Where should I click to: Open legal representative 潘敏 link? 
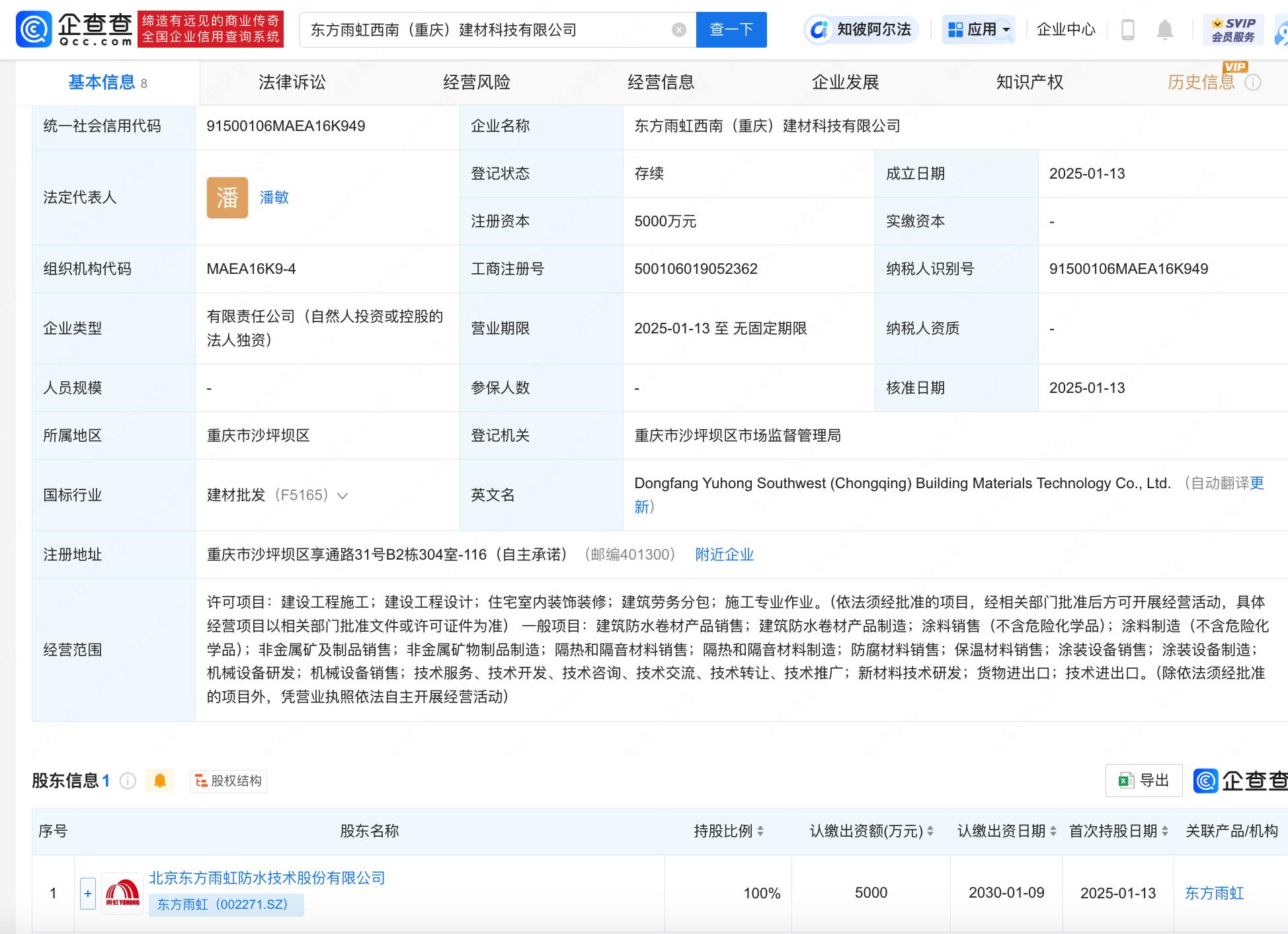pos(274,197)
